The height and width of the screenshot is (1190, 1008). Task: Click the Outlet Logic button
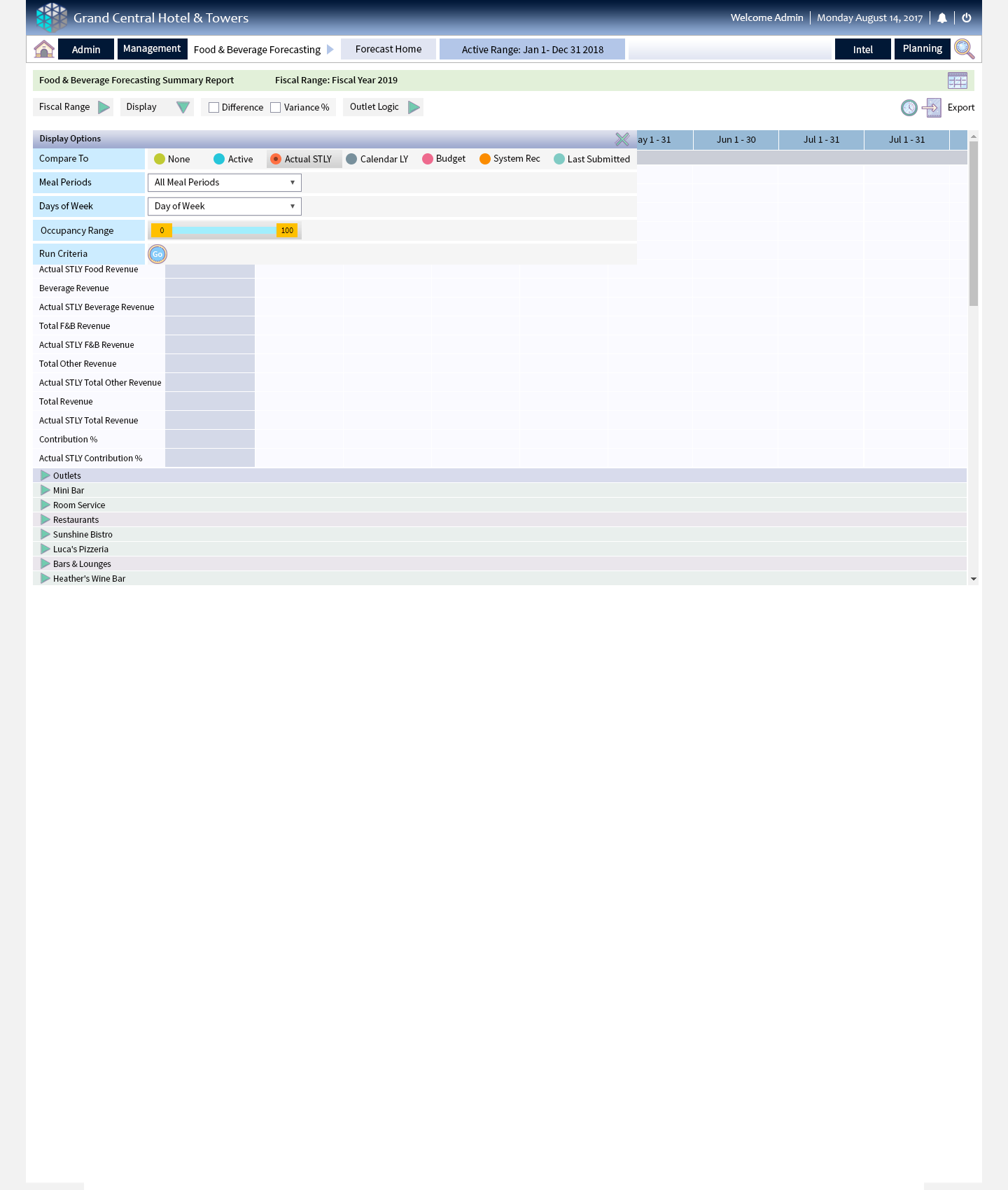point(384,107)
